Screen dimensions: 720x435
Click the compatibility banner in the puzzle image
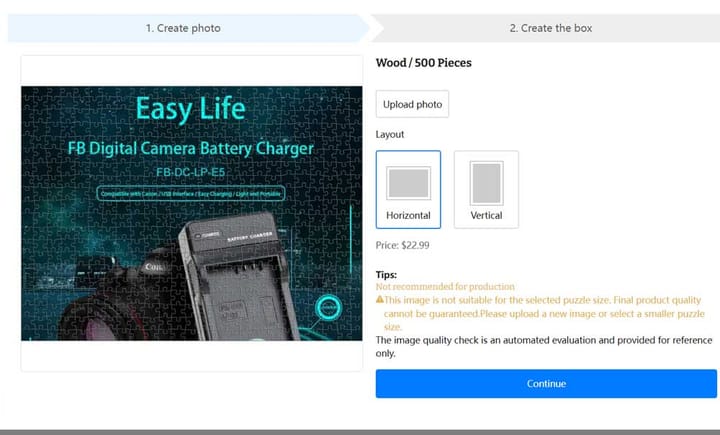[x=191, y=193]
